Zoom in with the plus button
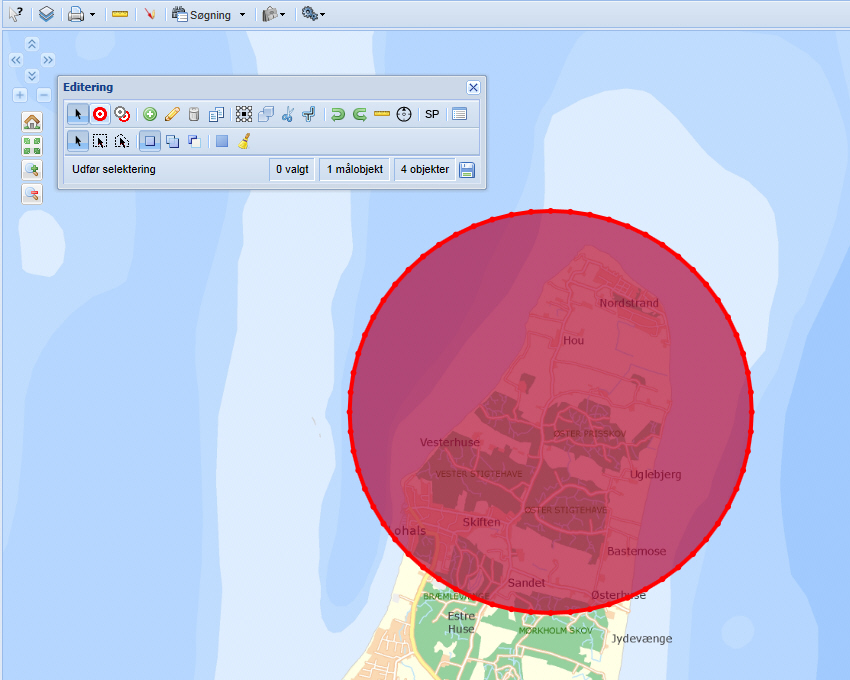This screenshot has width=850, height=680. pos(20,95)
